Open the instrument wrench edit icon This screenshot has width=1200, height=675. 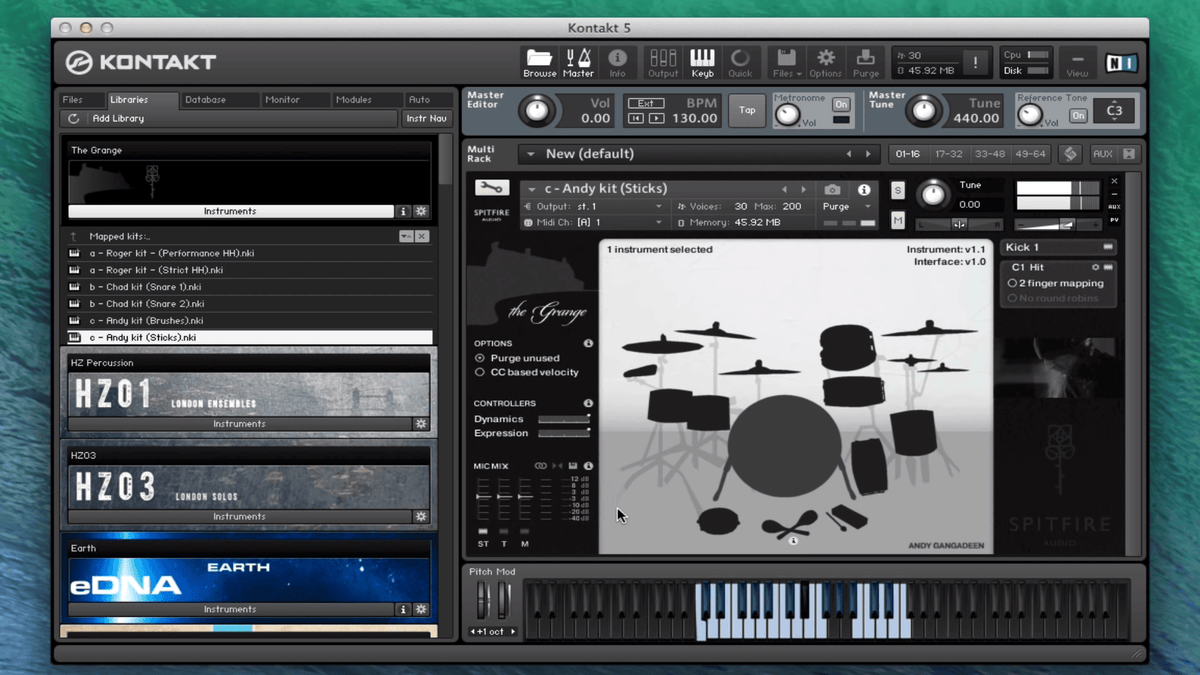point(491,188)
